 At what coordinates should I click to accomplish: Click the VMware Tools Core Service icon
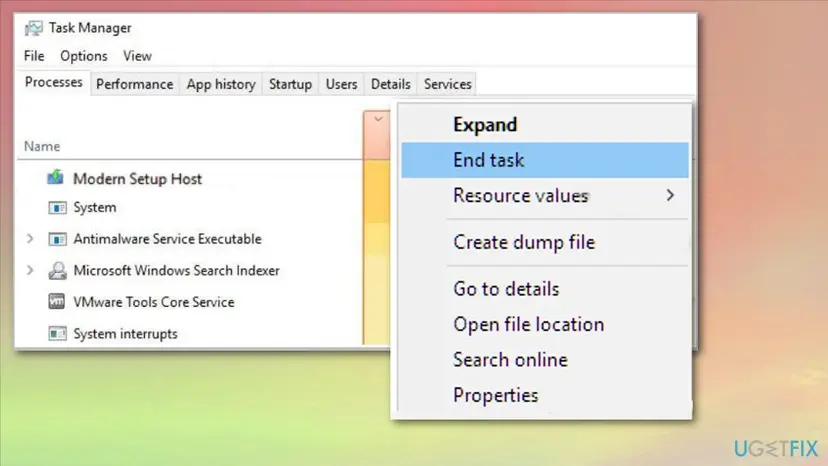pos(57,302)
